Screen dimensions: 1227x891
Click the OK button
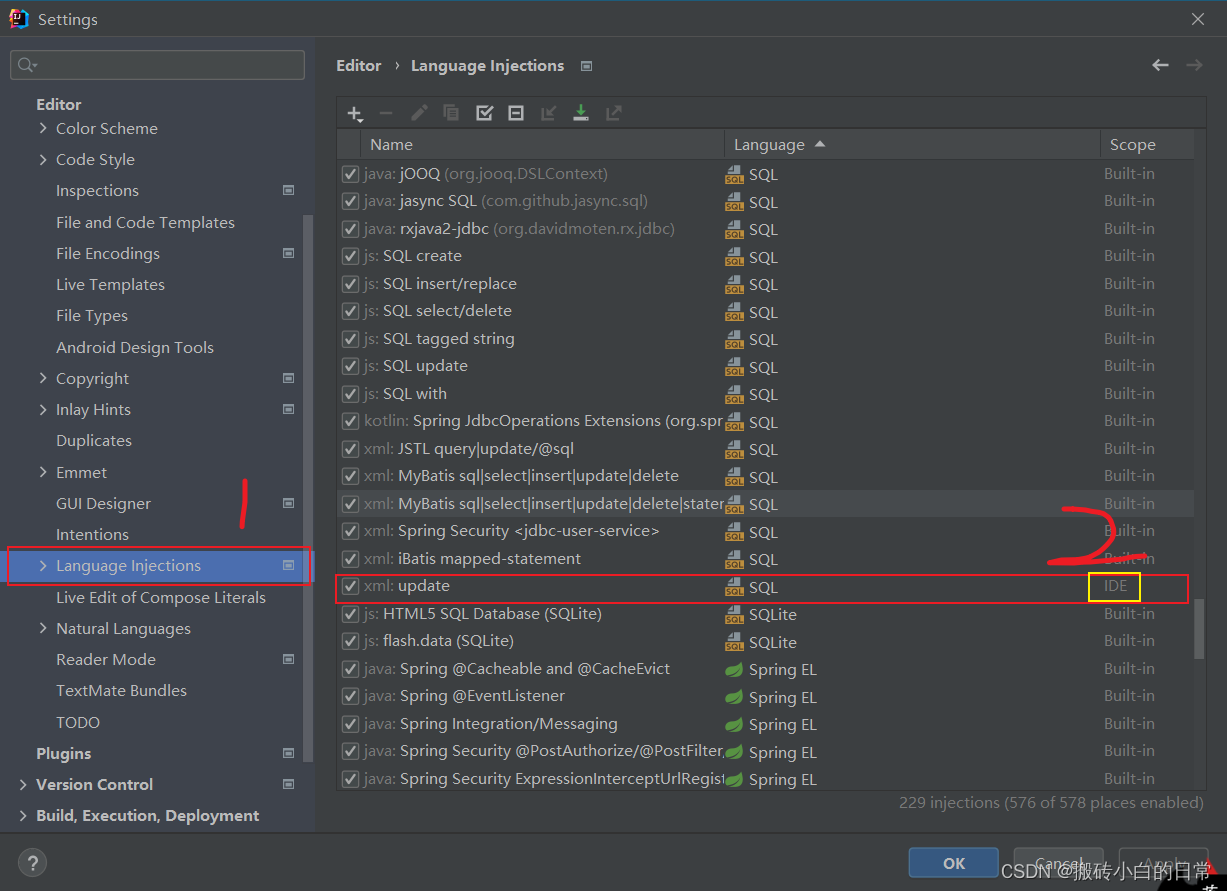tap(953, 862)
